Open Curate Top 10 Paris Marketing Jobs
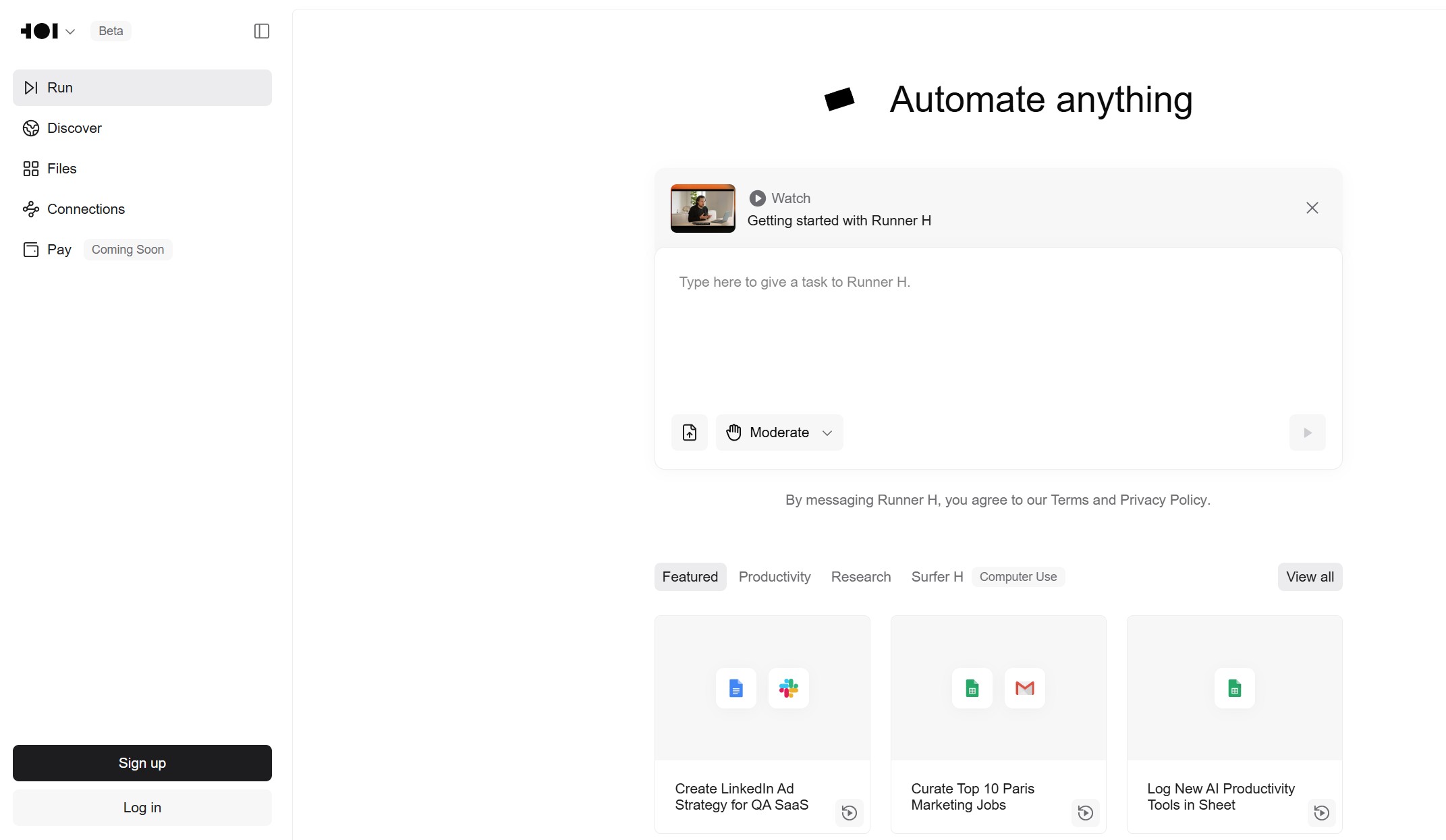The height and width of the screenshot is (840, 1446). pos(999,725)
